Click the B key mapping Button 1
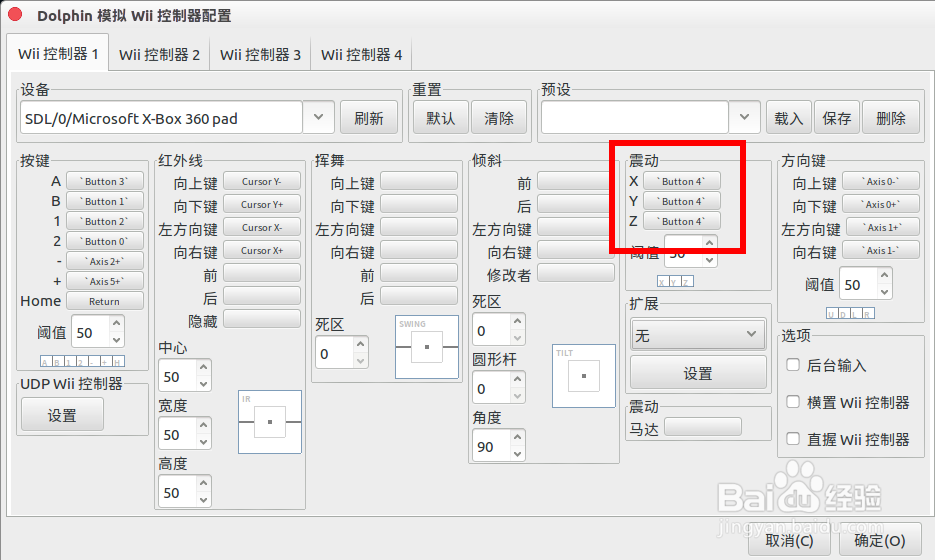 click(105, 202)
